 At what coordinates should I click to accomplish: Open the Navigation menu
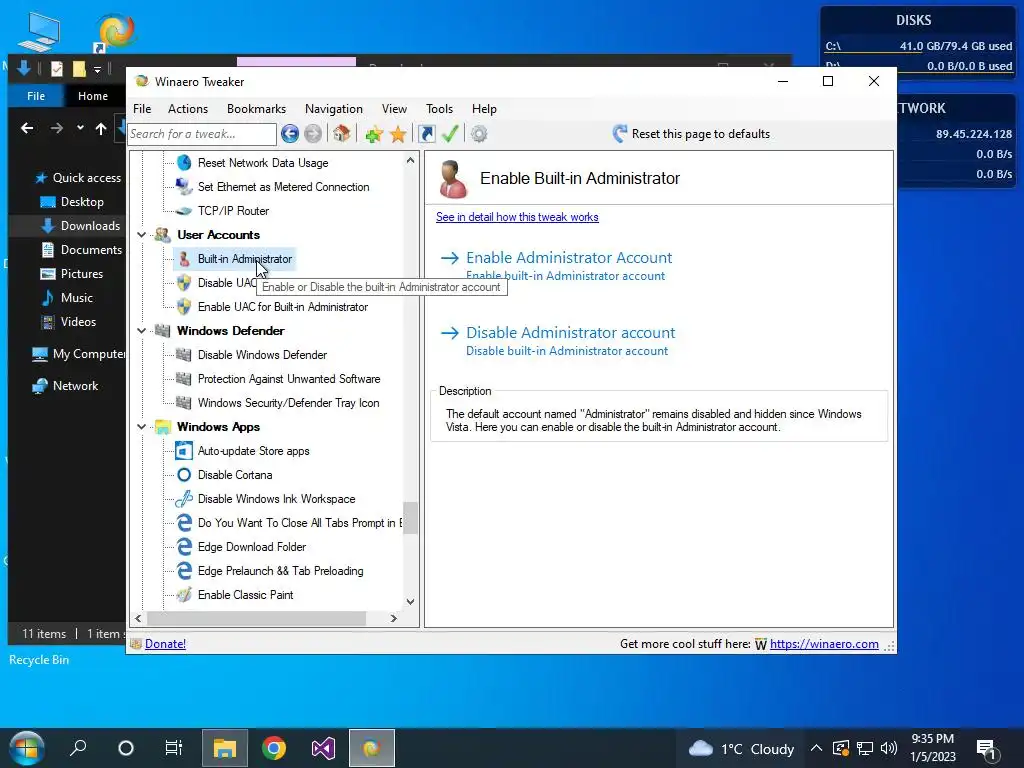[x=334, y=109]
